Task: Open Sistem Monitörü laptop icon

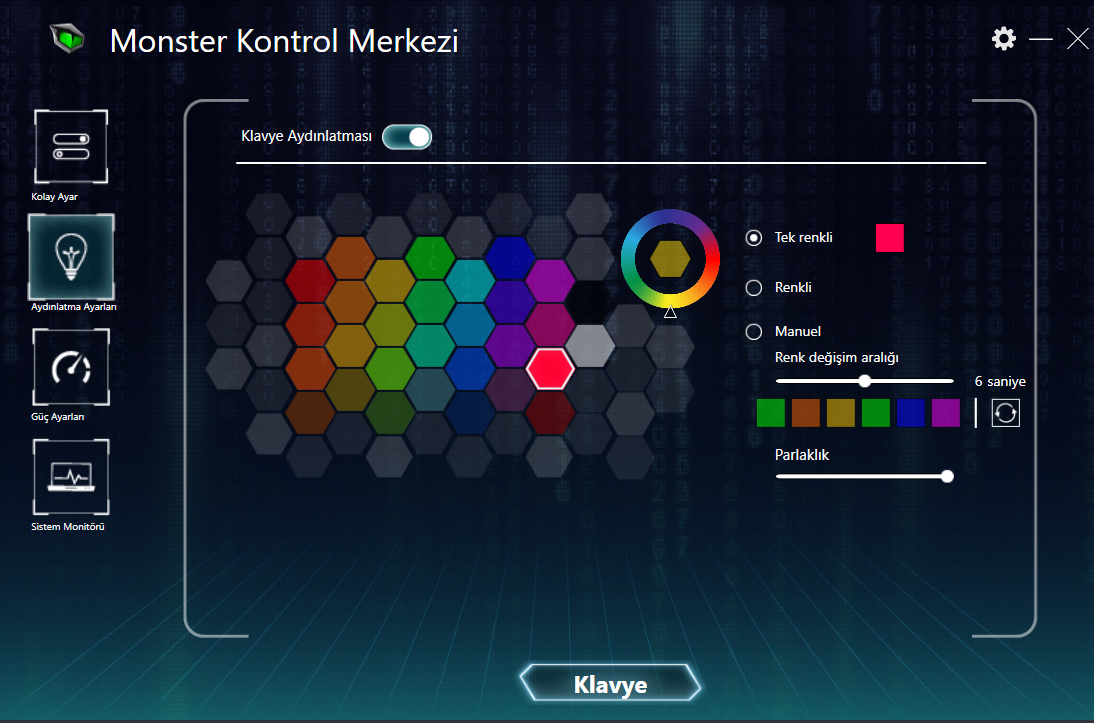Action: point(71,477)
